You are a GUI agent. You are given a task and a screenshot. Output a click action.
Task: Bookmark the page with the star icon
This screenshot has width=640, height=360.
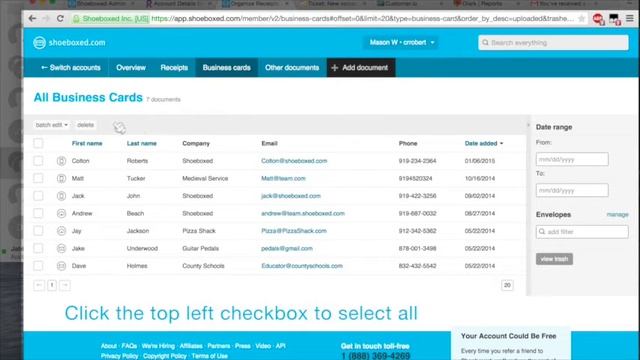tap(582, 19)
